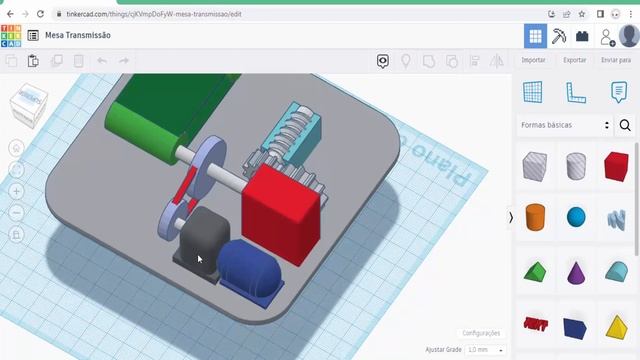This screenshot has width=640, height=360.
Task: Open the Bricks mode icon
Action: (x=582, y=36)
